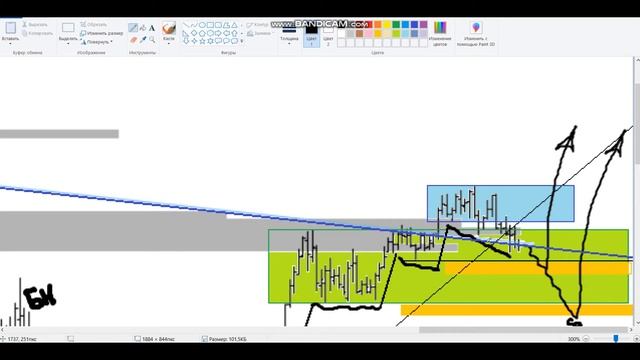Pick the orange palette color
Image resolution: width=640 pixels, height=360 pixels.
pyautogui.click(x=378, y=24)
